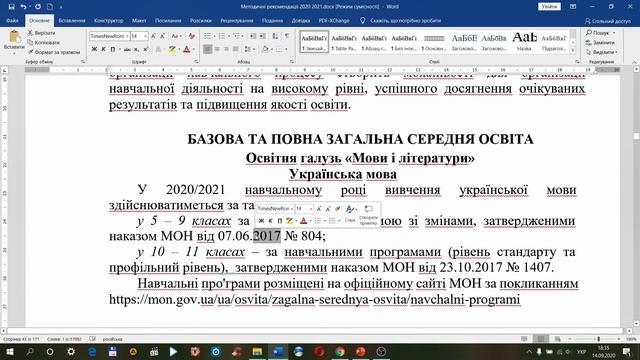The height and width of the screenshot is (360, 640).
Task: Open the Виділити selection dropdown
Action: (x=602, y=52)
